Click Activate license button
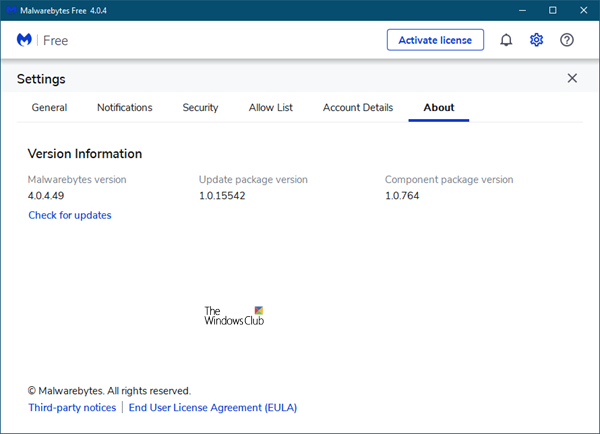This screenshot has height=434, width=600. click(x=435, y=40)
